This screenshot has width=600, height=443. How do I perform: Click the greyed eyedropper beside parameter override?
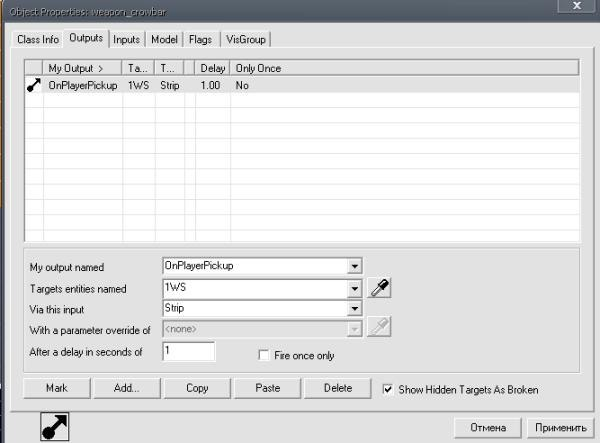coord(379,327)
